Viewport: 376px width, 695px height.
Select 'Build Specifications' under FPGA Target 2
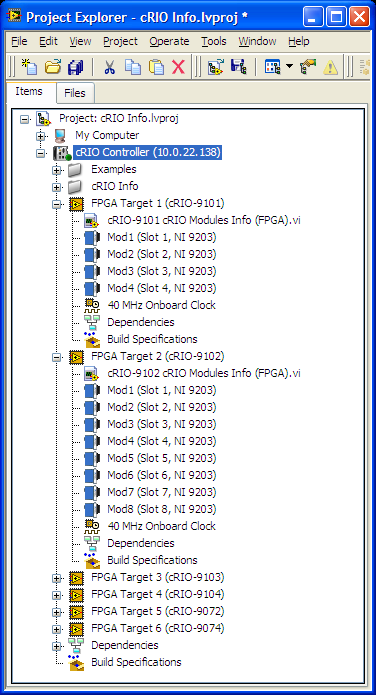pos(152,560)
